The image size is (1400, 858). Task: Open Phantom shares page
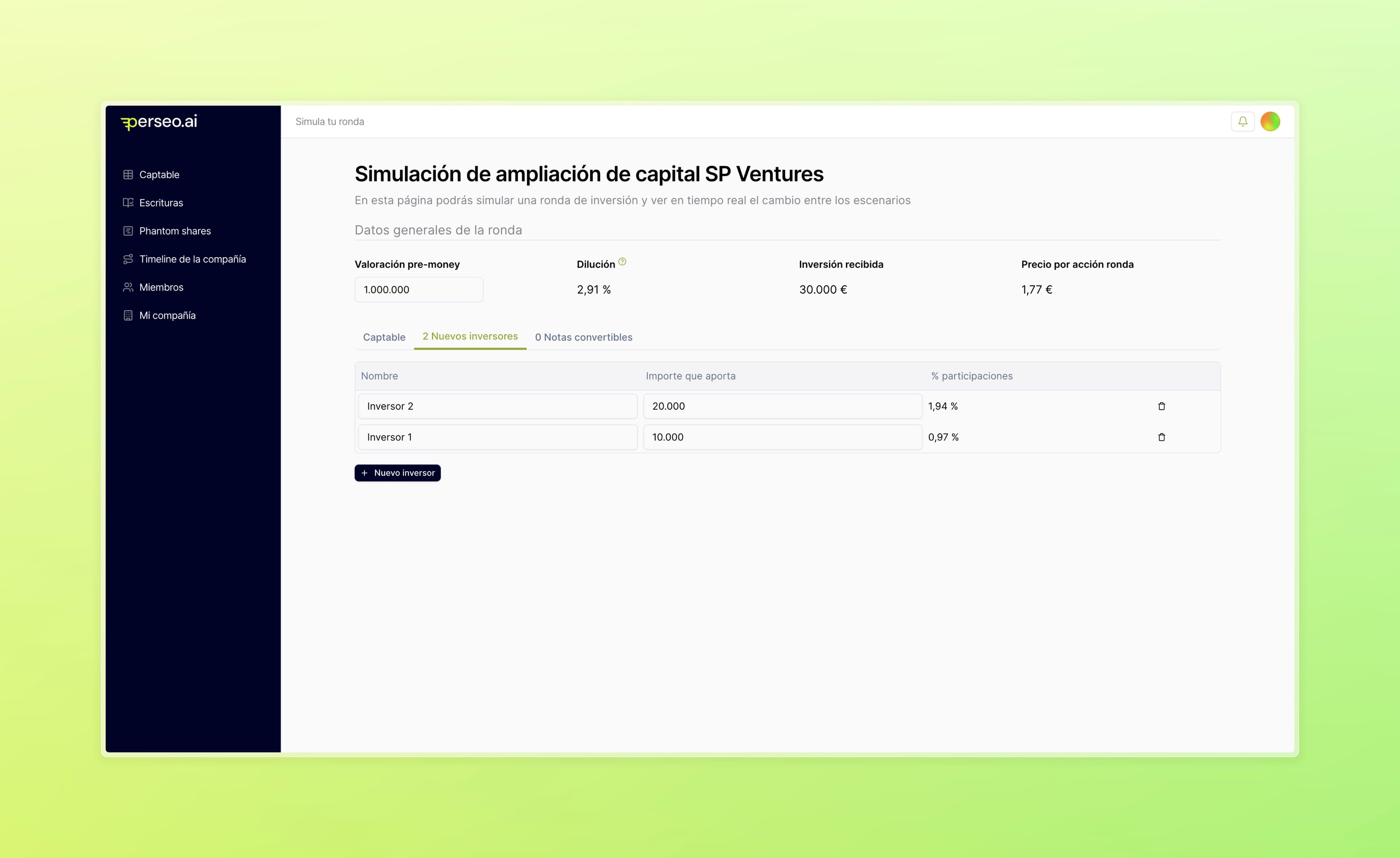[175, 231]
